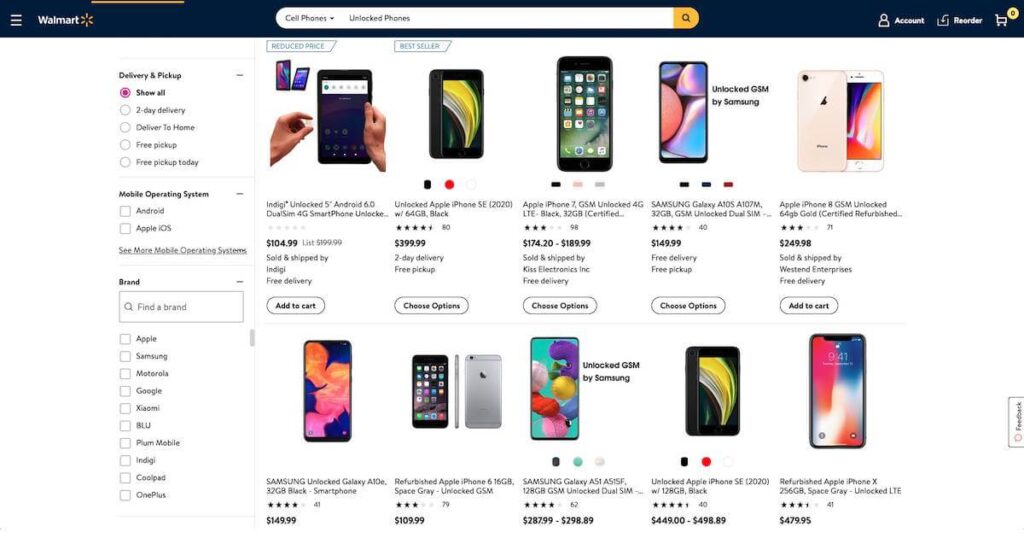Check the Android operating system box

click(x=125, y=211)
